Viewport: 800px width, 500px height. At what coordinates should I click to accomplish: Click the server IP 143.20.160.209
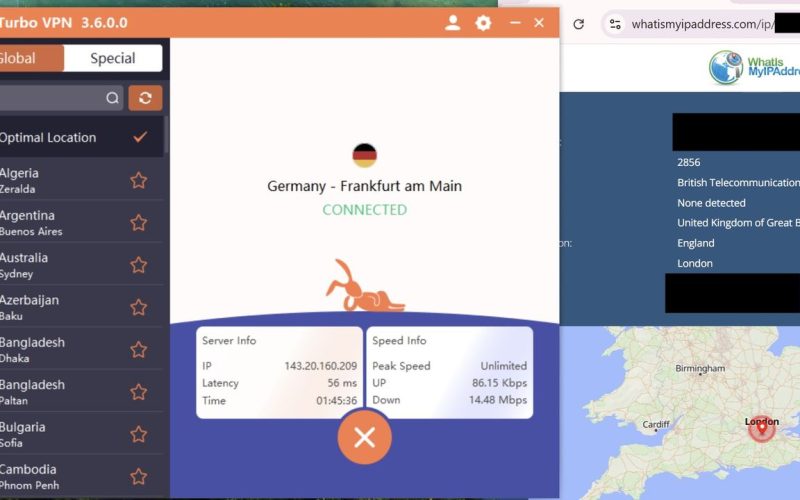321,366
